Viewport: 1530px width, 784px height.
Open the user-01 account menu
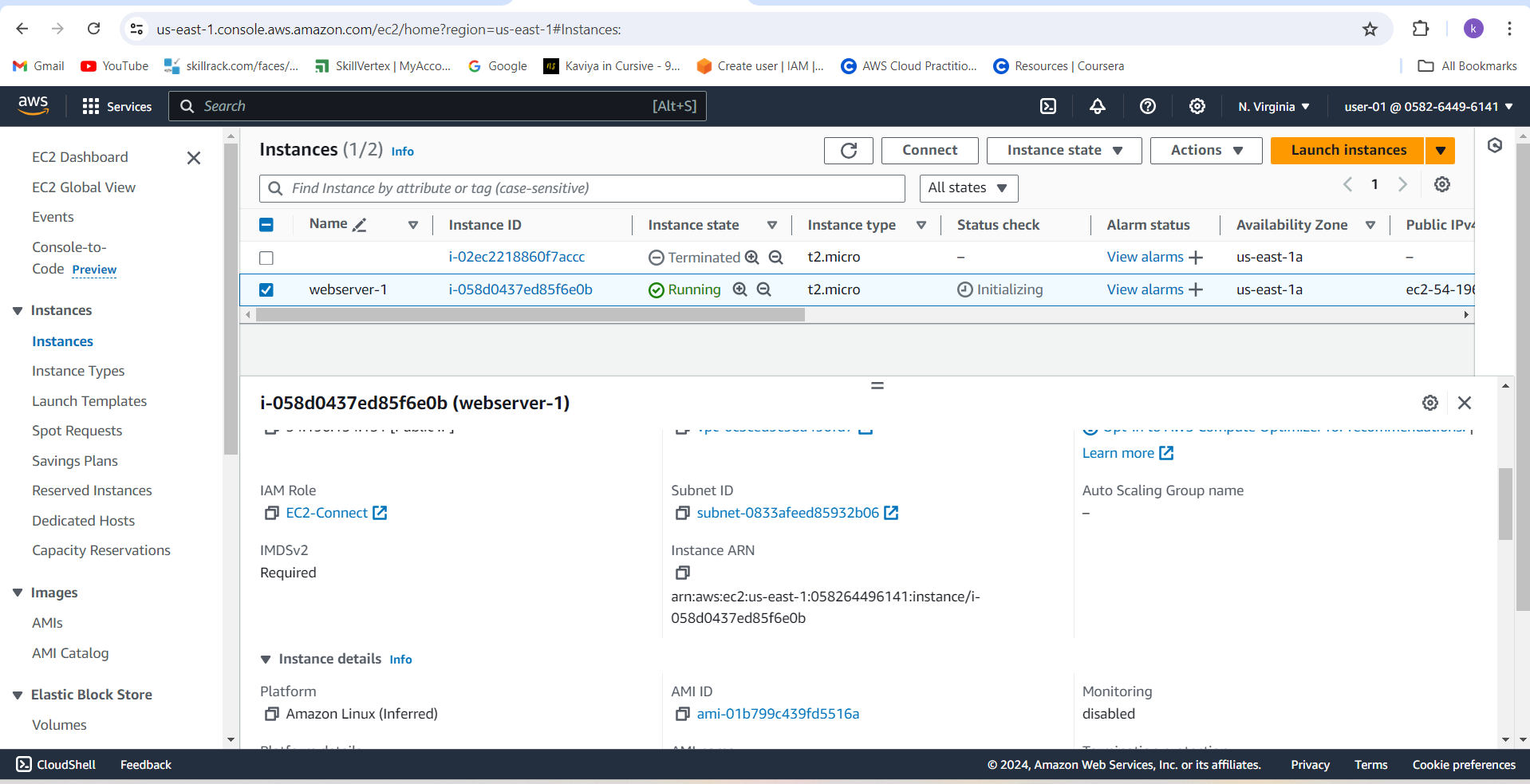(x=1429, y=107)
